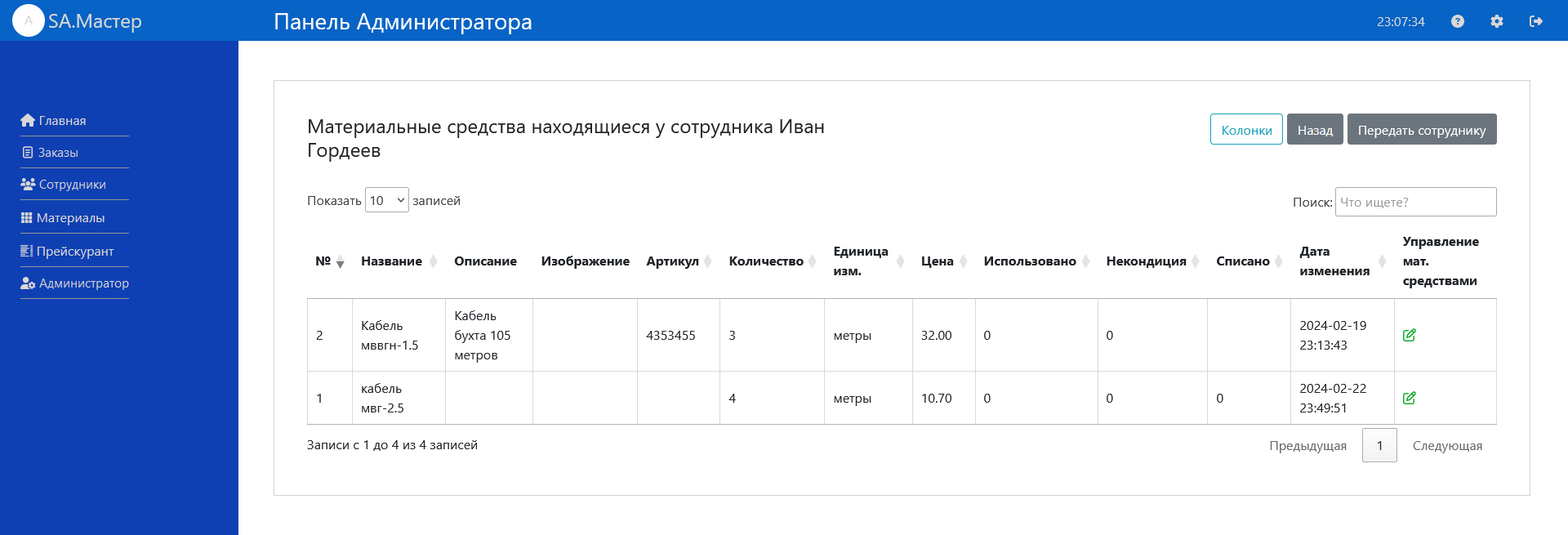Sort by Единица изм. column arrows
Screen dimensions: 1568x535
901,261
